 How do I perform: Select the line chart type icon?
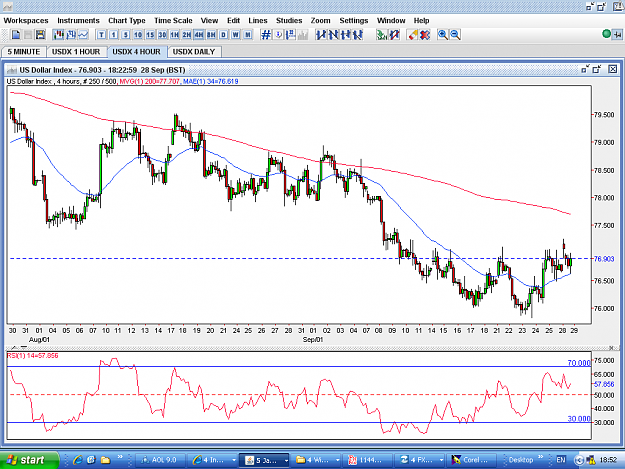83,35
